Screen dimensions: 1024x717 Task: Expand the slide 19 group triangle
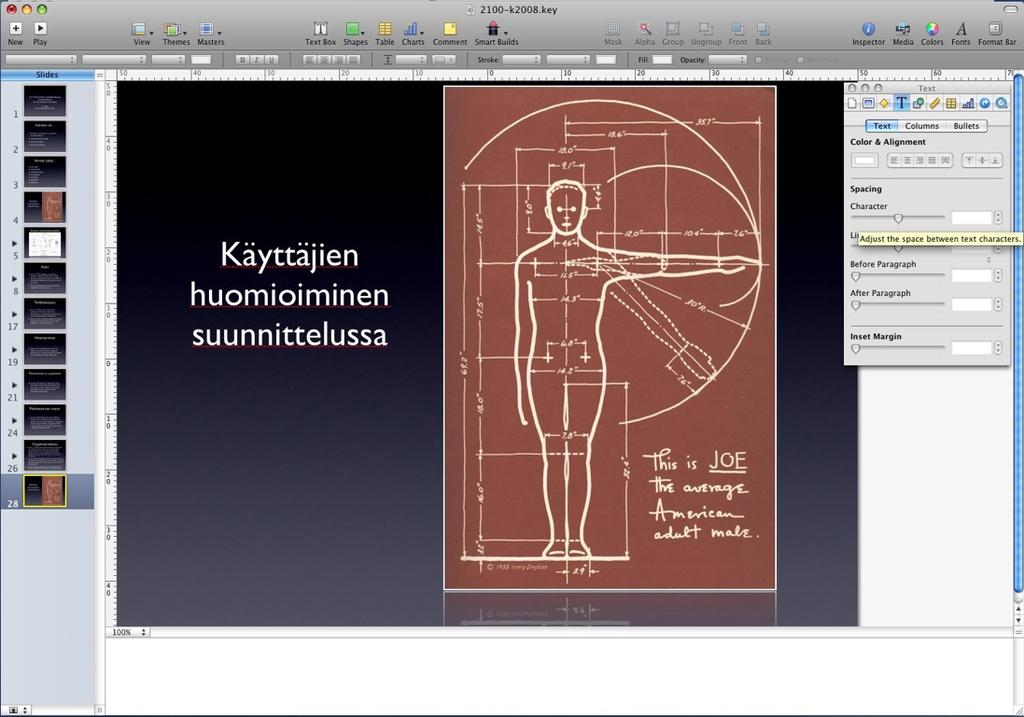(14, 349)
